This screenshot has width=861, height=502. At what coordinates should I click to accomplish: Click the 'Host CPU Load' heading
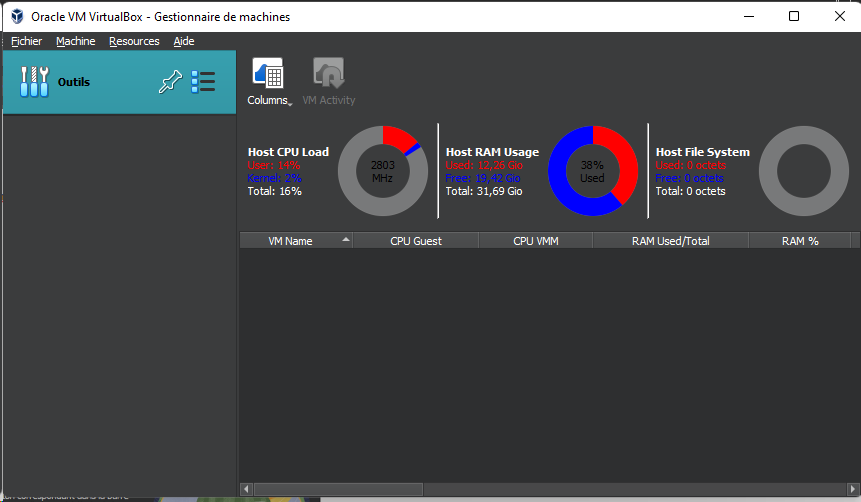[288, 152]
